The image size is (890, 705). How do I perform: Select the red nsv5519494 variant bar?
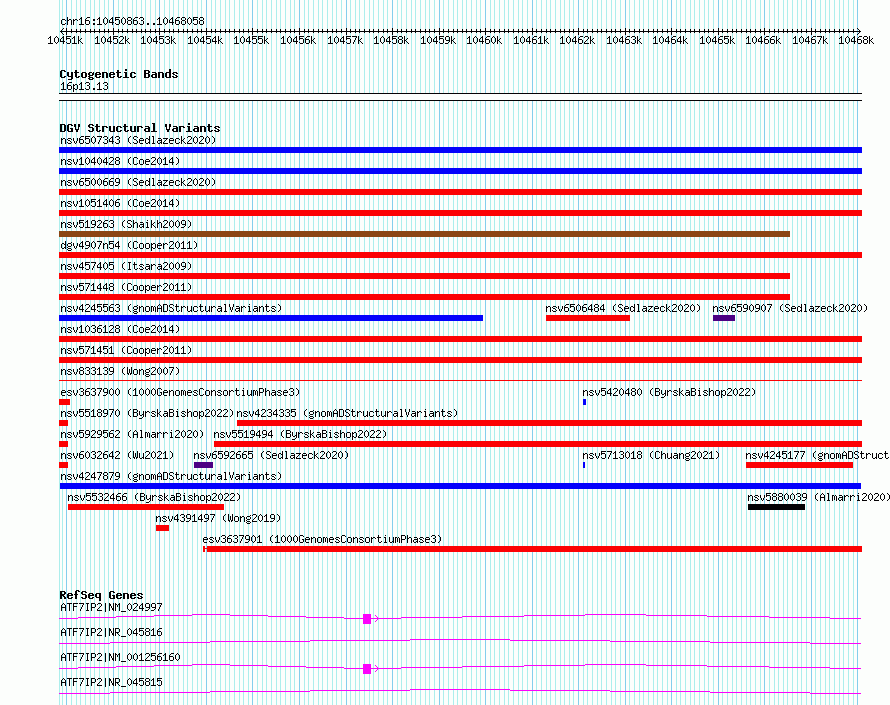538,444
